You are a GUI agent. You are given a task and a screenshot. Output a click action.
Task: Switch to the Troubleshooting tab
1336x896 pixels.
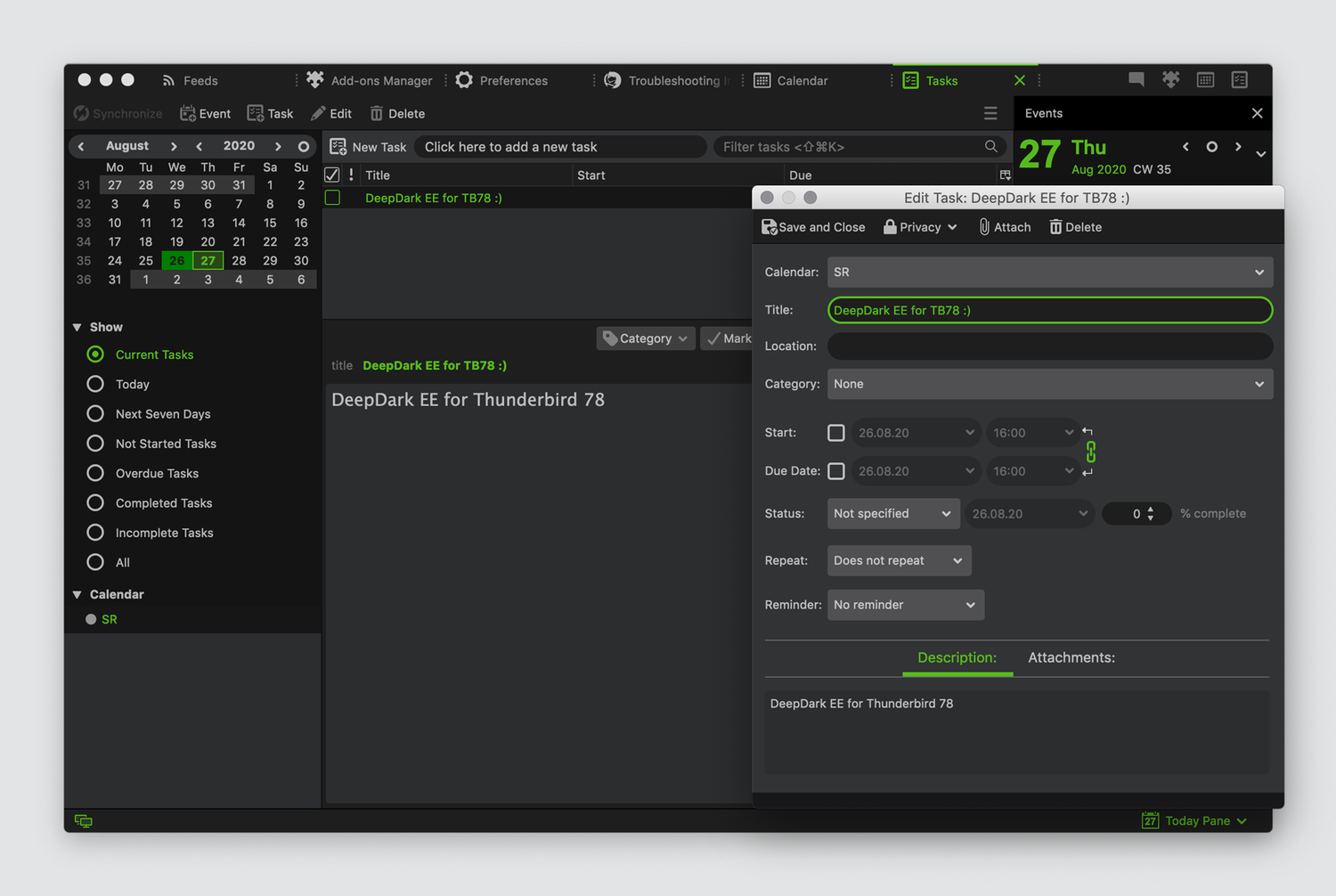click(x=665, y=80)
